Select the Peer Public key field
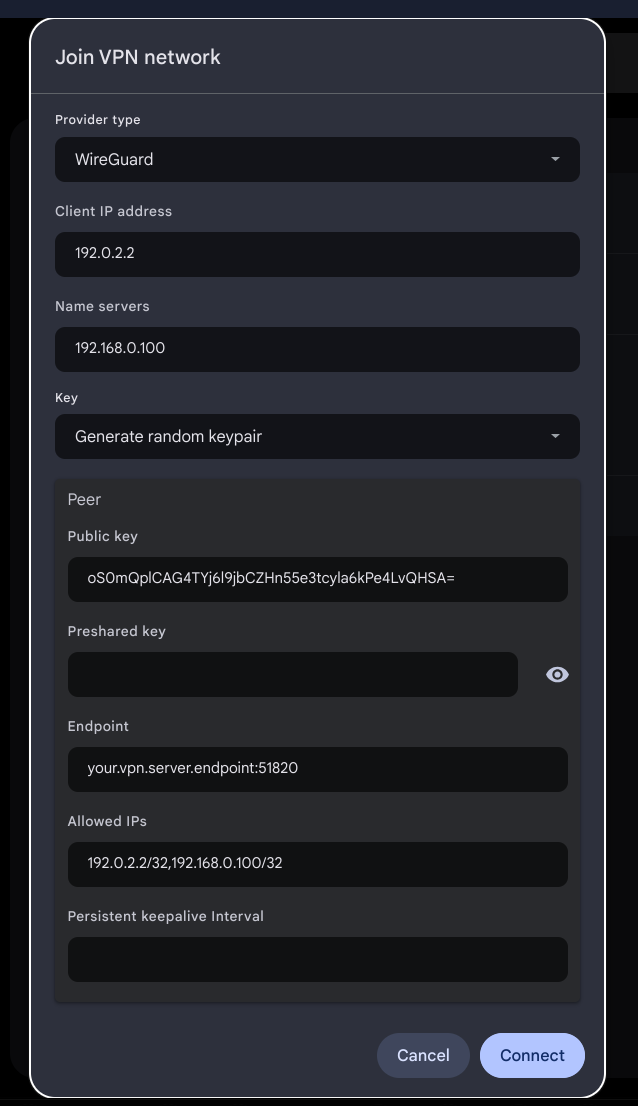The image size is (638, 1106). click(317, 579)
